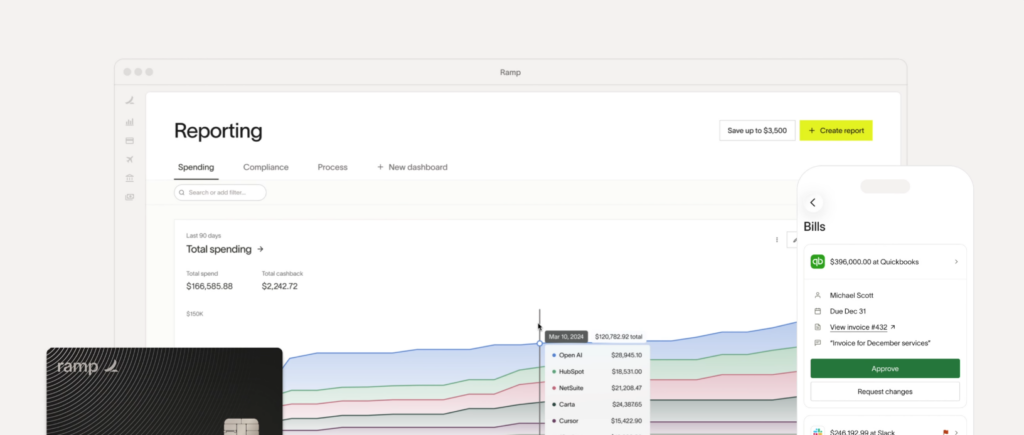1024x435 pixels.
Task: Select the Carta row in tooltip
Action: (x=597, y=404)
